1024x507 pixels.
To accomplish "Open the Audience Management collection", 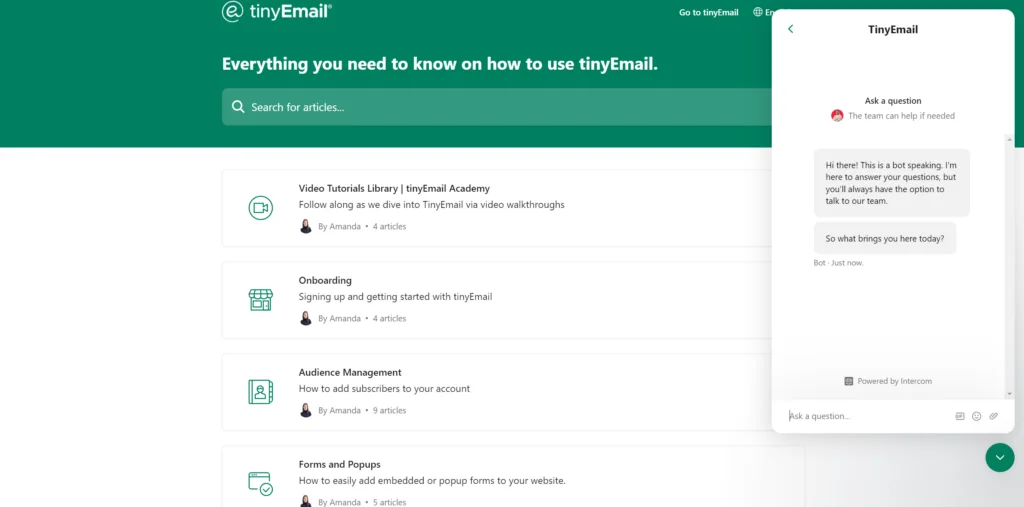I will click(x=350, y=372).
